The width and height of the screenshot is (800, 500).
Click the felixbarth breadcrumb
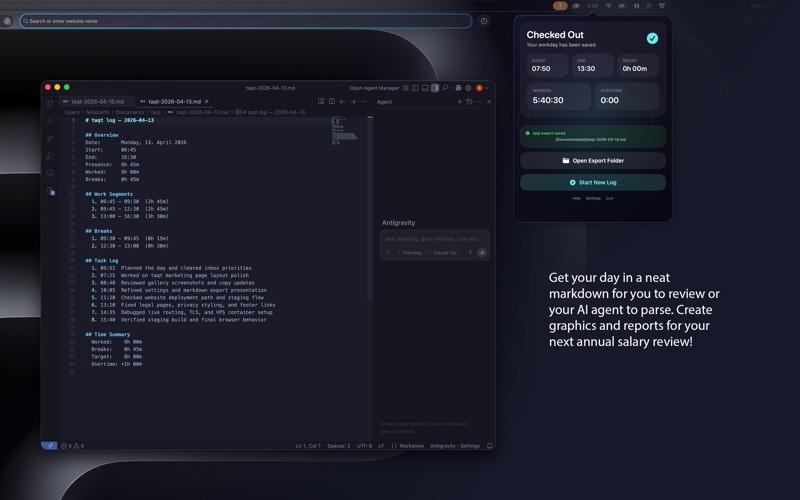(97, 112)
